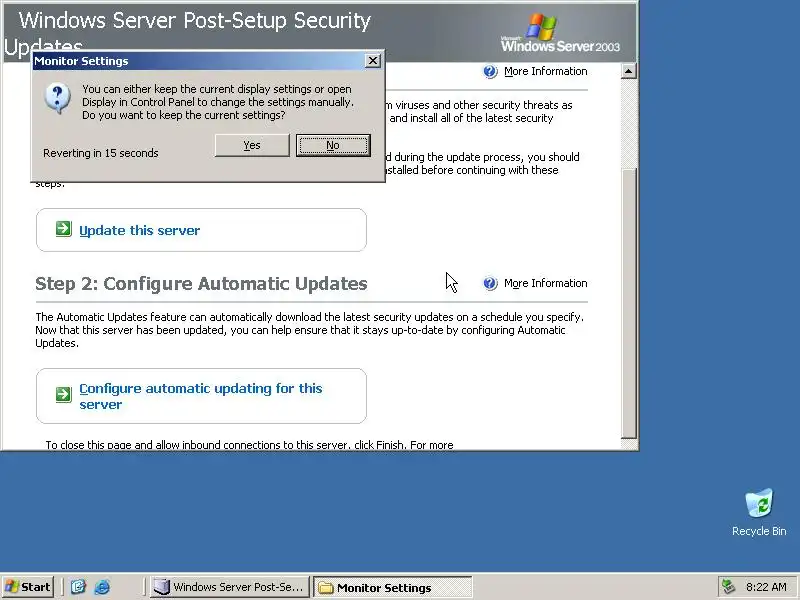Image resolution: width=800 pixels, height=600 pixels.
Task: Select Monitor Settings taskbar button
Action: (x=392, y=587)
